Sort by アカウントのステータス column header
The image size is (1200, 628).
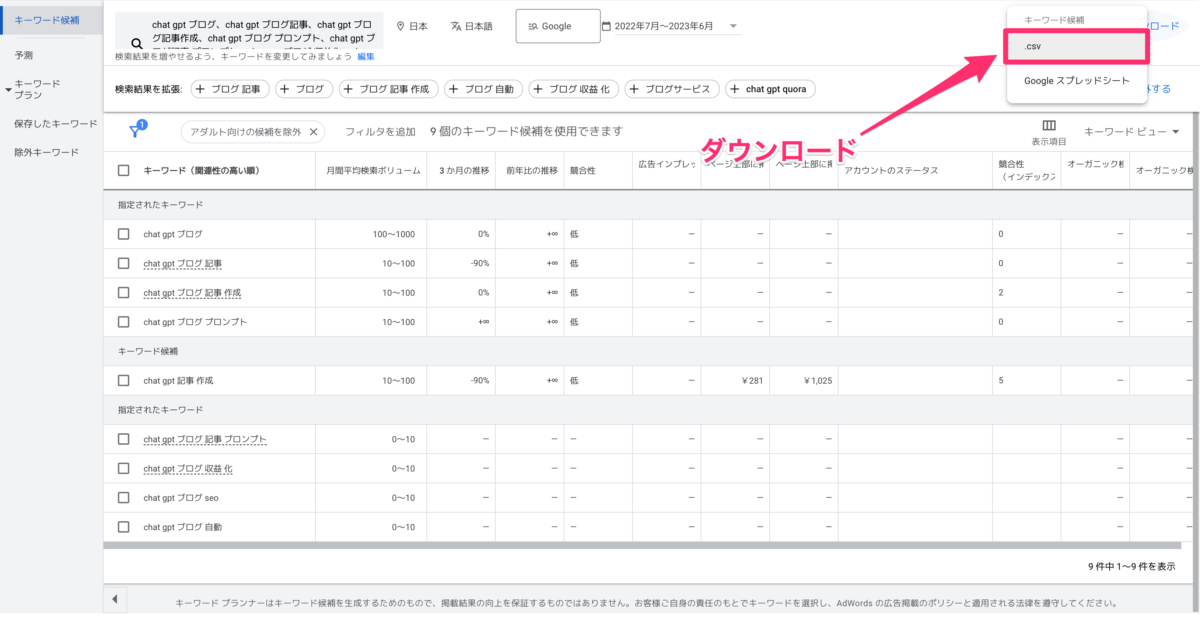pyautogui.click(x=891, y=171)
